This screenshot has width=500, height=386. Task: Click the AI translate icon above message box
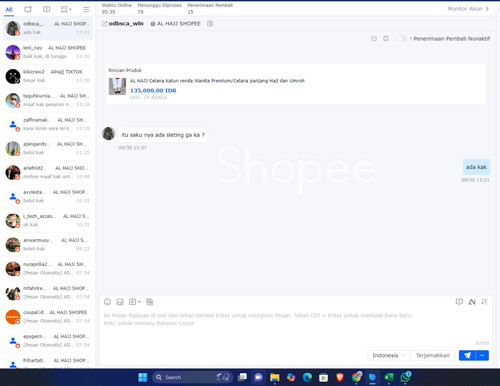(472, 302)
